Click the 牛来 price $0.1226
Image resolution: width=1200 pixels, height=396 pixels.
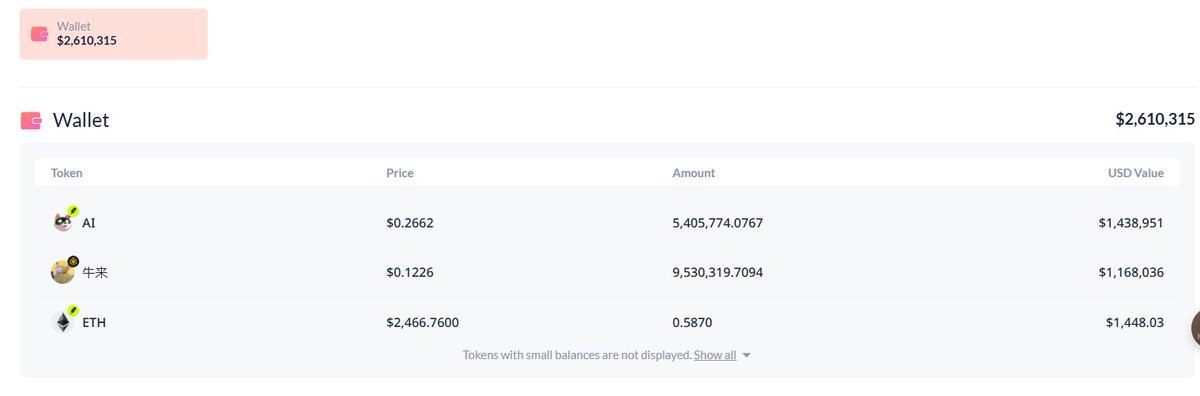[410, 272]
